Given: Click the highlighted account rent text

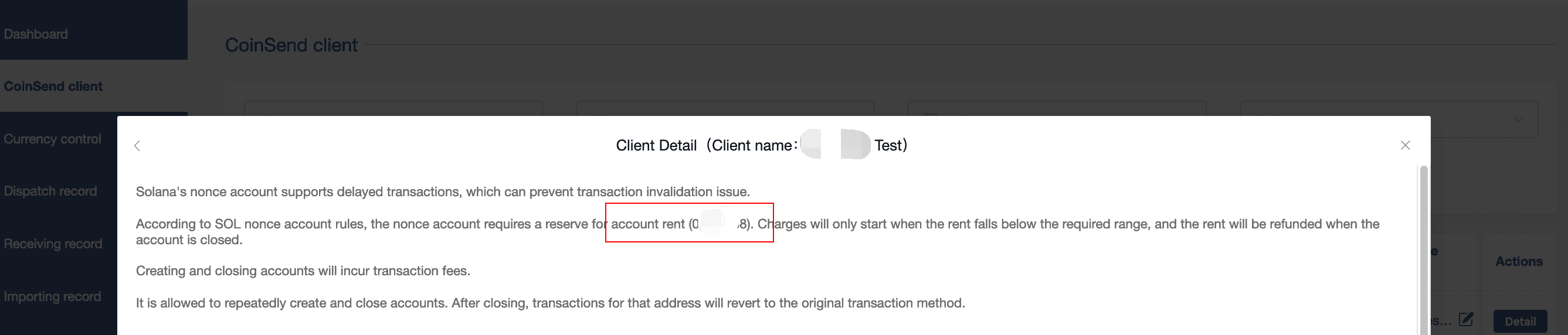Looking at the screenshot, I should click(x=689, y=224).
